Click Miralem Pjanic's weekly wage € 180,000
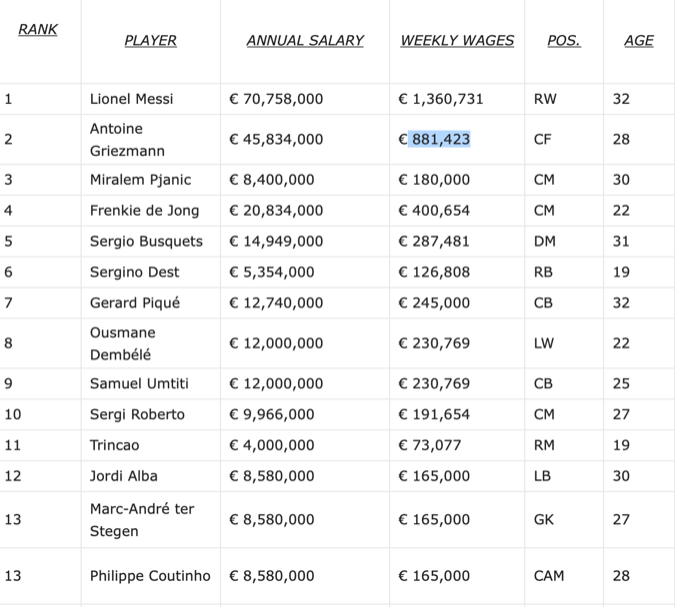This screenshot has height=607, width=675. 433,180
